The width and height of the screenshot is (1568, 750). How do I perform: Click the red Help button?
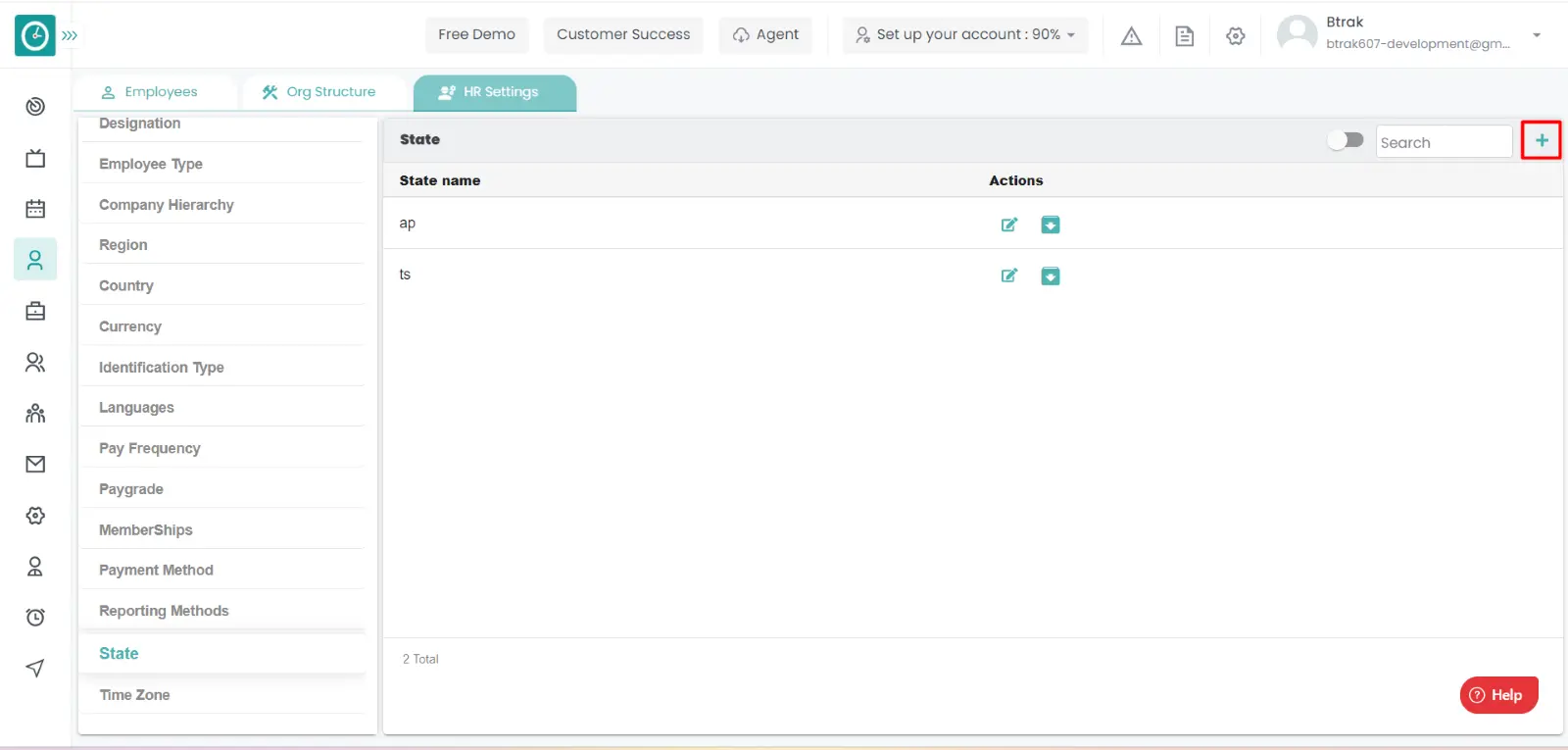point(1498,695)
